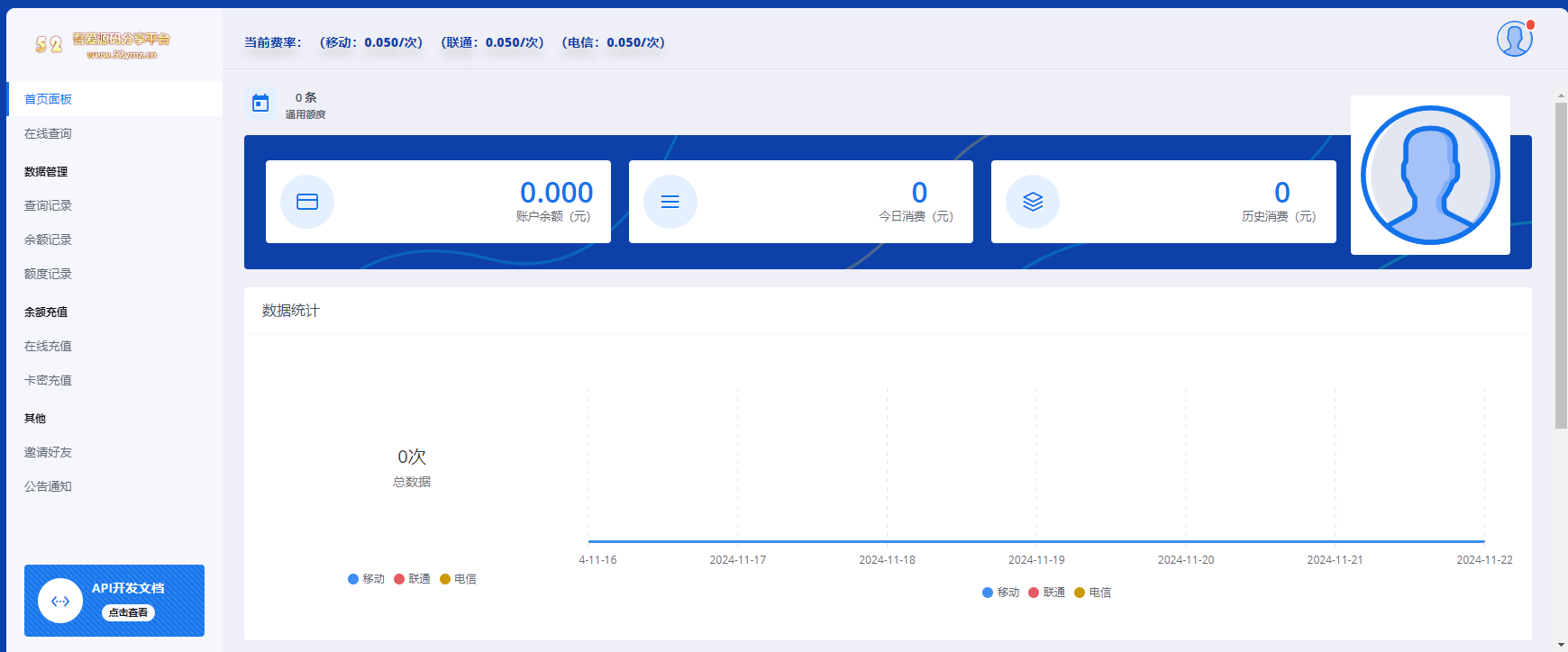Click the API开发文档 title

tap(128, 588)
